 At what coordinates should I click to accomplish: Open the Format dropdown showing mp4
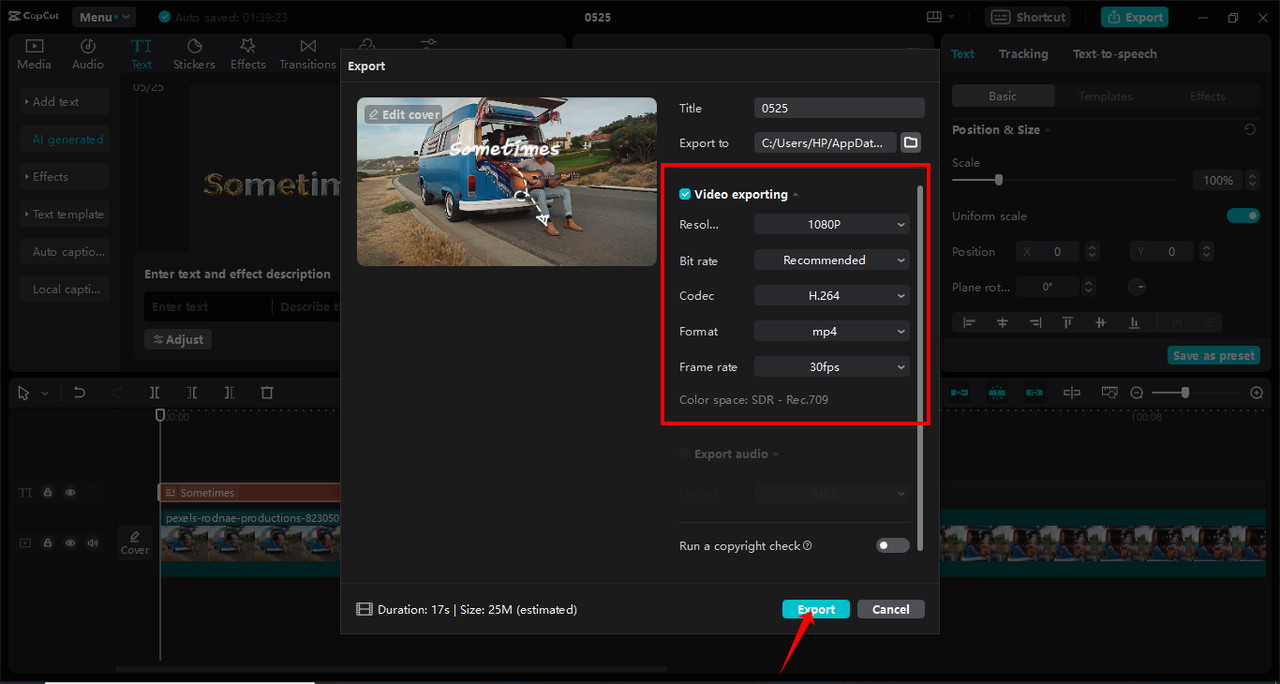832,331
